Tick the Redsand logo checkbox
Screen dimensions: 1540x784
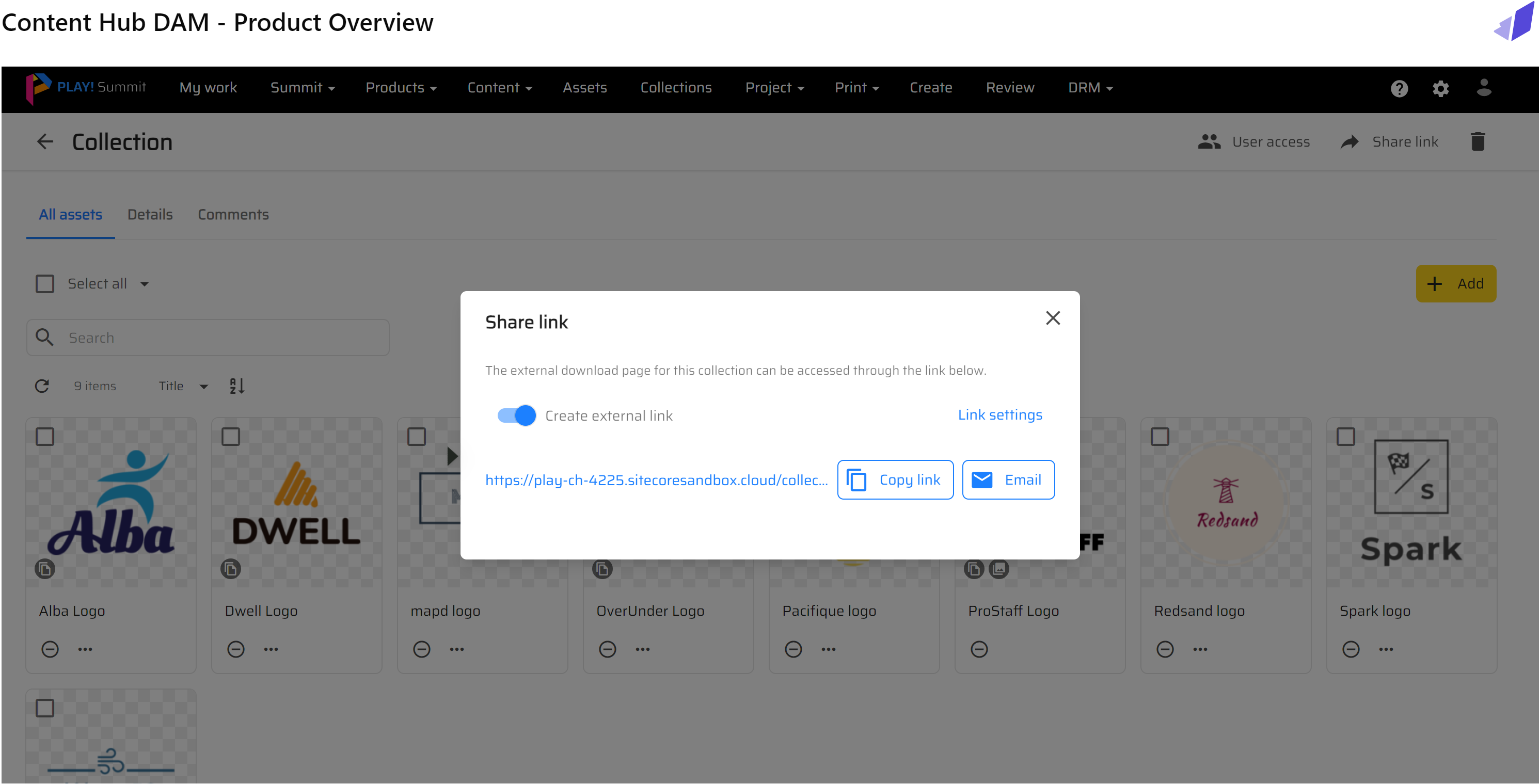pos(1160,437)
